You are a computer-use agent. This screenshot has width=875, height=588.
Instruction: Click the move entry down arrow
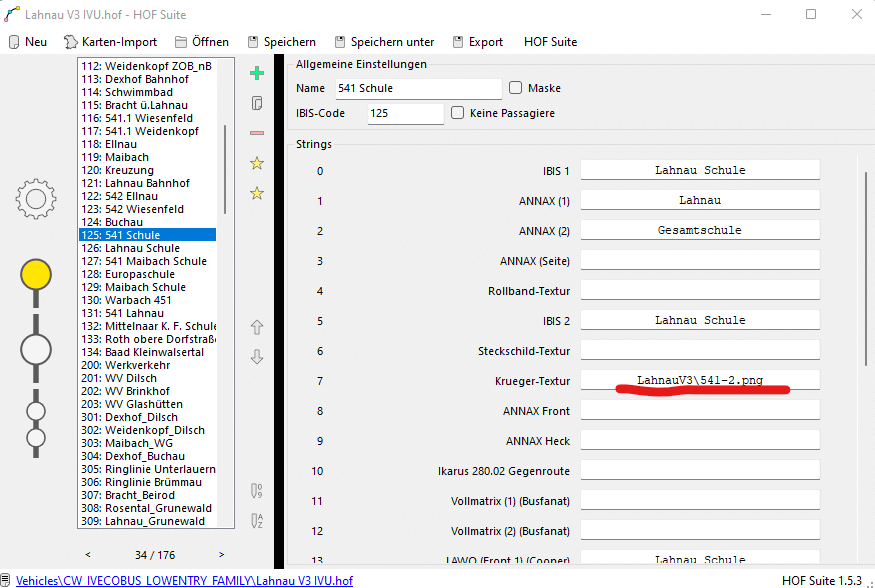(x=257, y=357)
